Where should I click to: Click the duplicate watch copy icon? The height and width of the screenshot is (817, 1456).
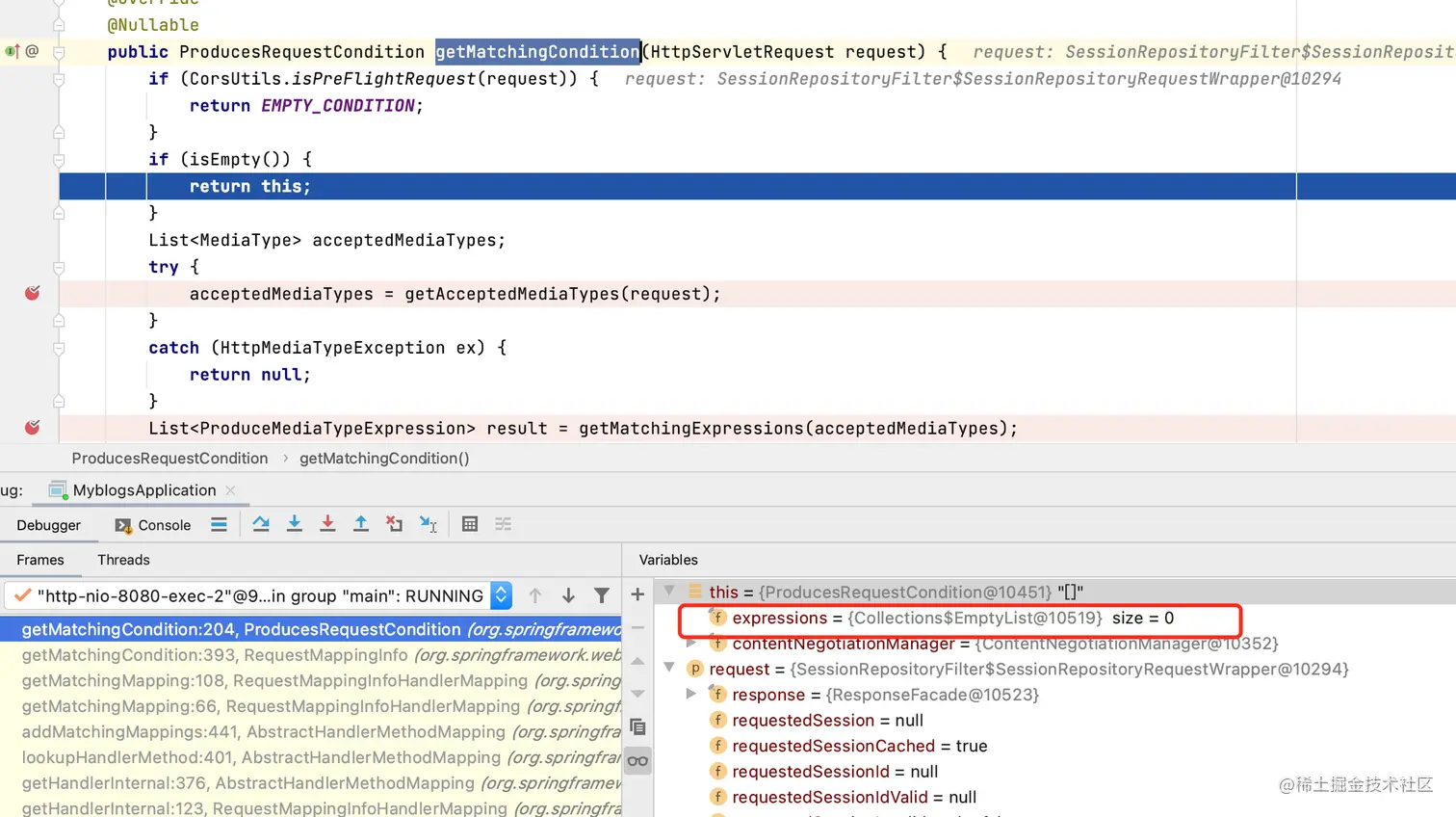(637, 727)
